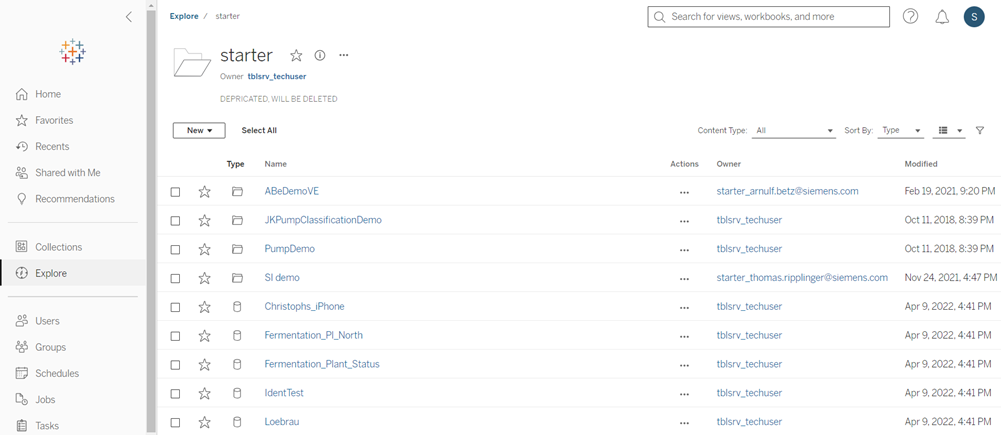
Task: Open actions ellipsis for SI demo
Action: pyautogui.click(x=684, y=279)
